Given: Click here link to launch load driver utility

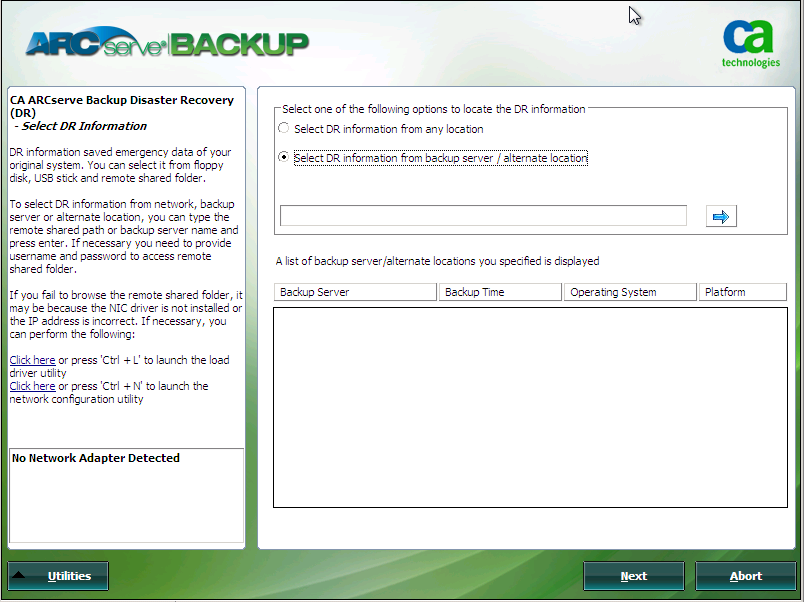Looking at the screenshot, I should [32, 360].
